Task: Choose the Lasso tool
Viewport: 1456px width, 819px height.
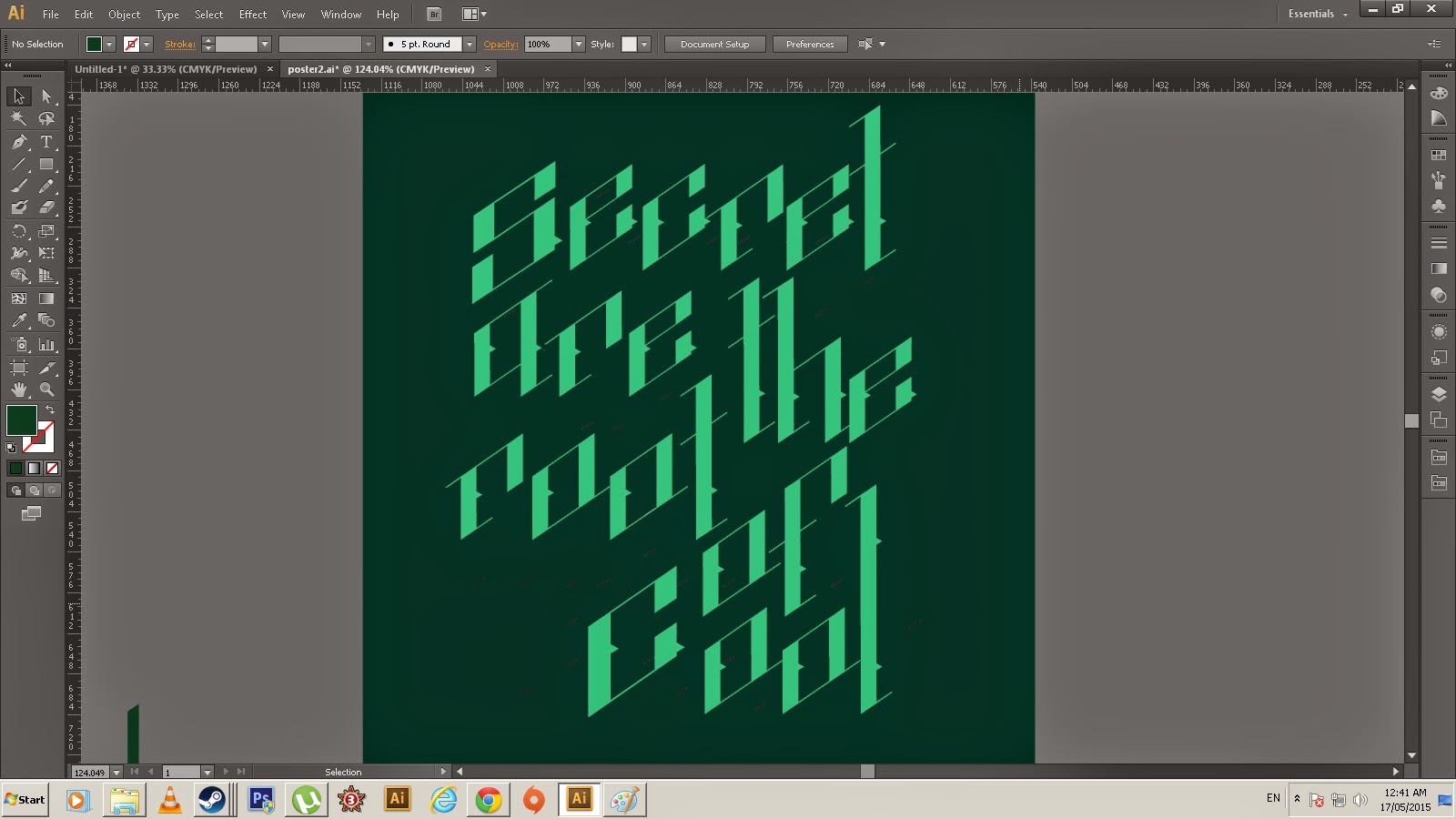Action: click(x=46, y=118)
